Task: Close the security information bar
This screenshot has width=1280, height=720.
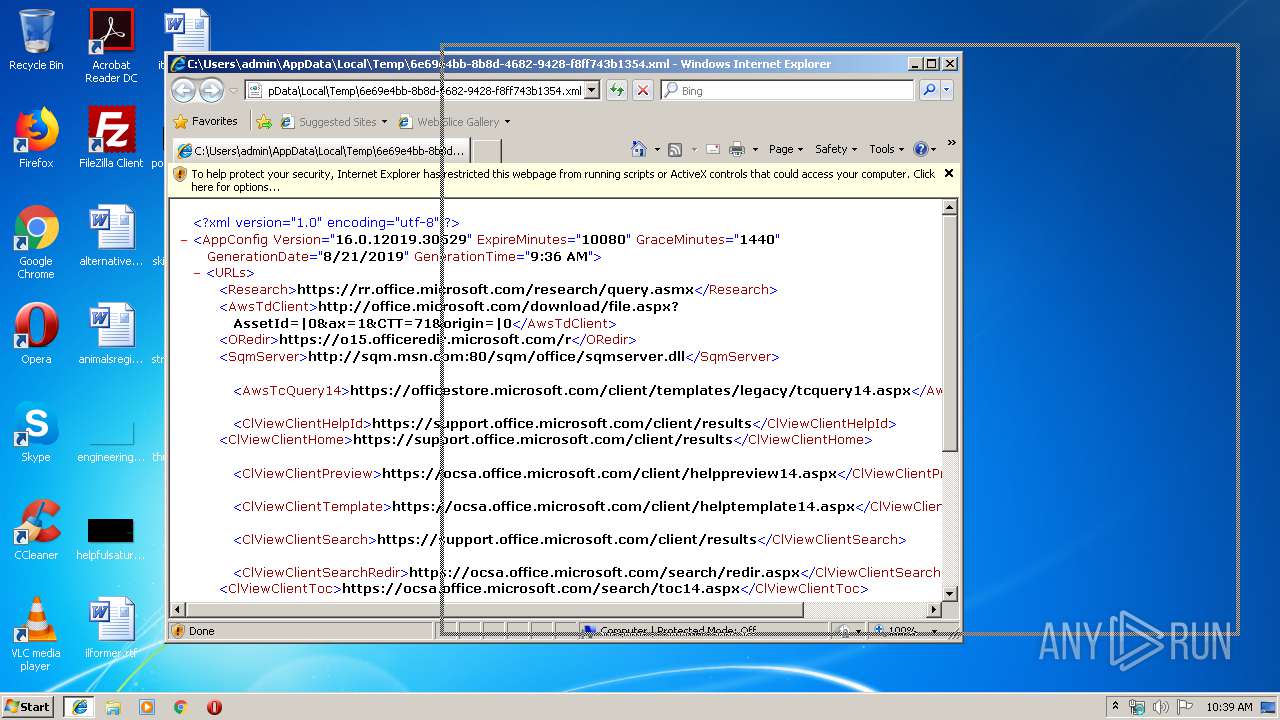Action: [949, 173]
